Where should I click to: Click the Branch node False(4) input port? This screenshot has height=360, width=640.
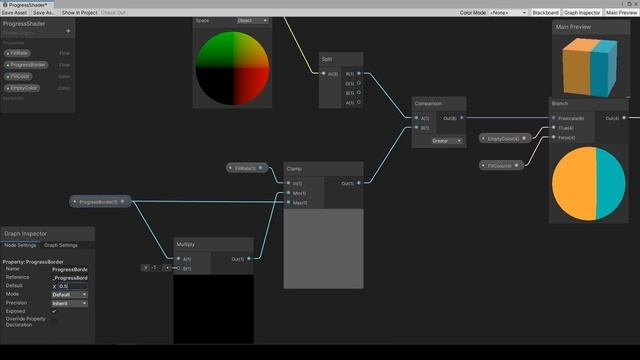[554, 137]
